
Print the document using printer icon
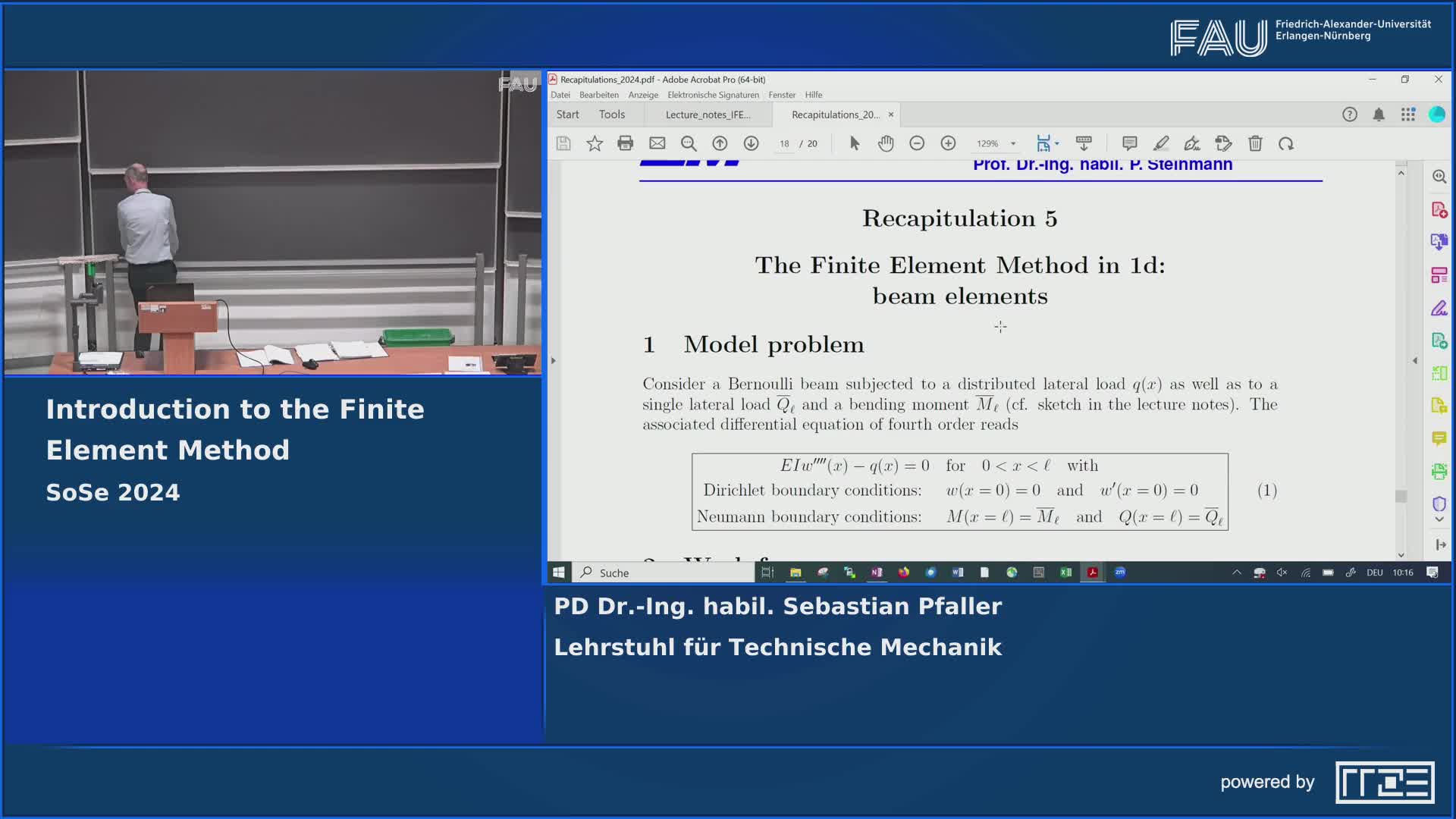coord(625,143)
